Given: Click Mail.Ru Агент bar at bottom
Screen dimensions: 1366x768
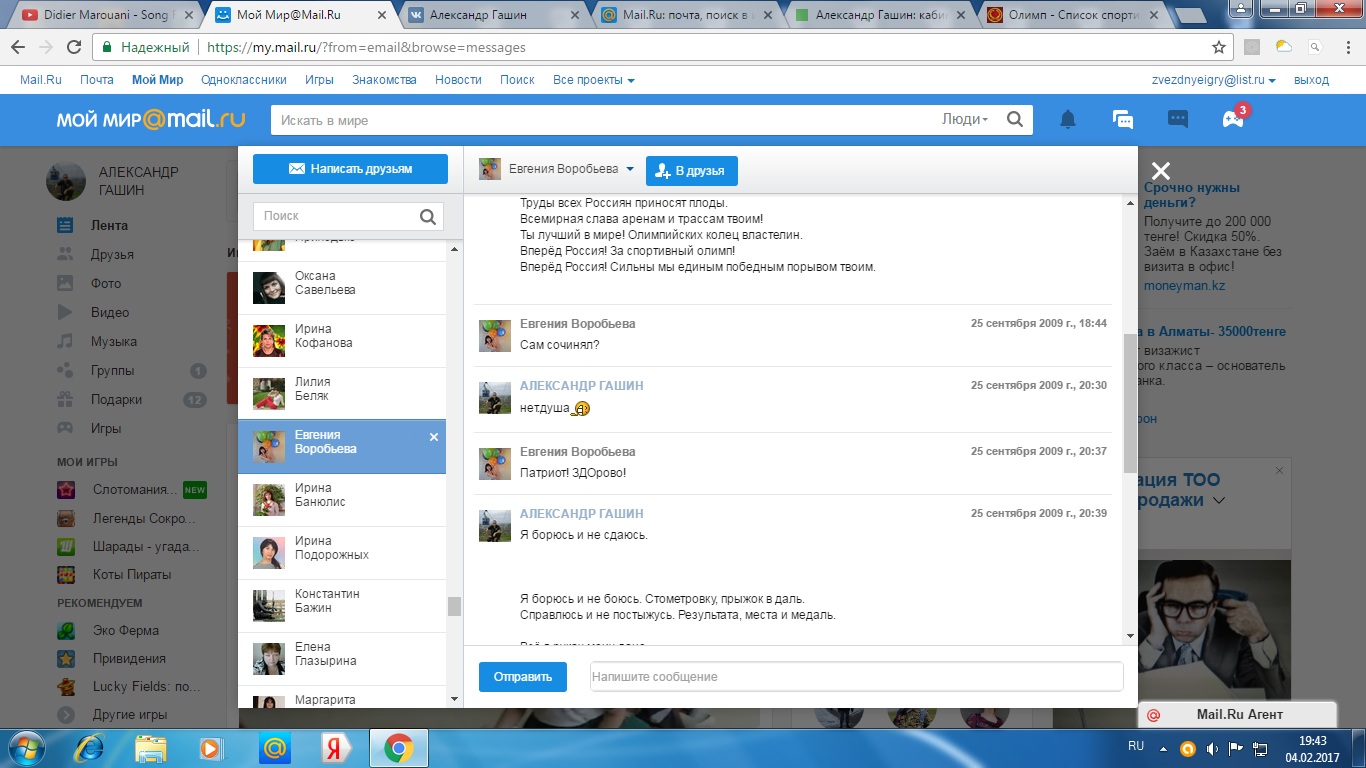Looking at the screenshot, I should [x=1238, y=714].
